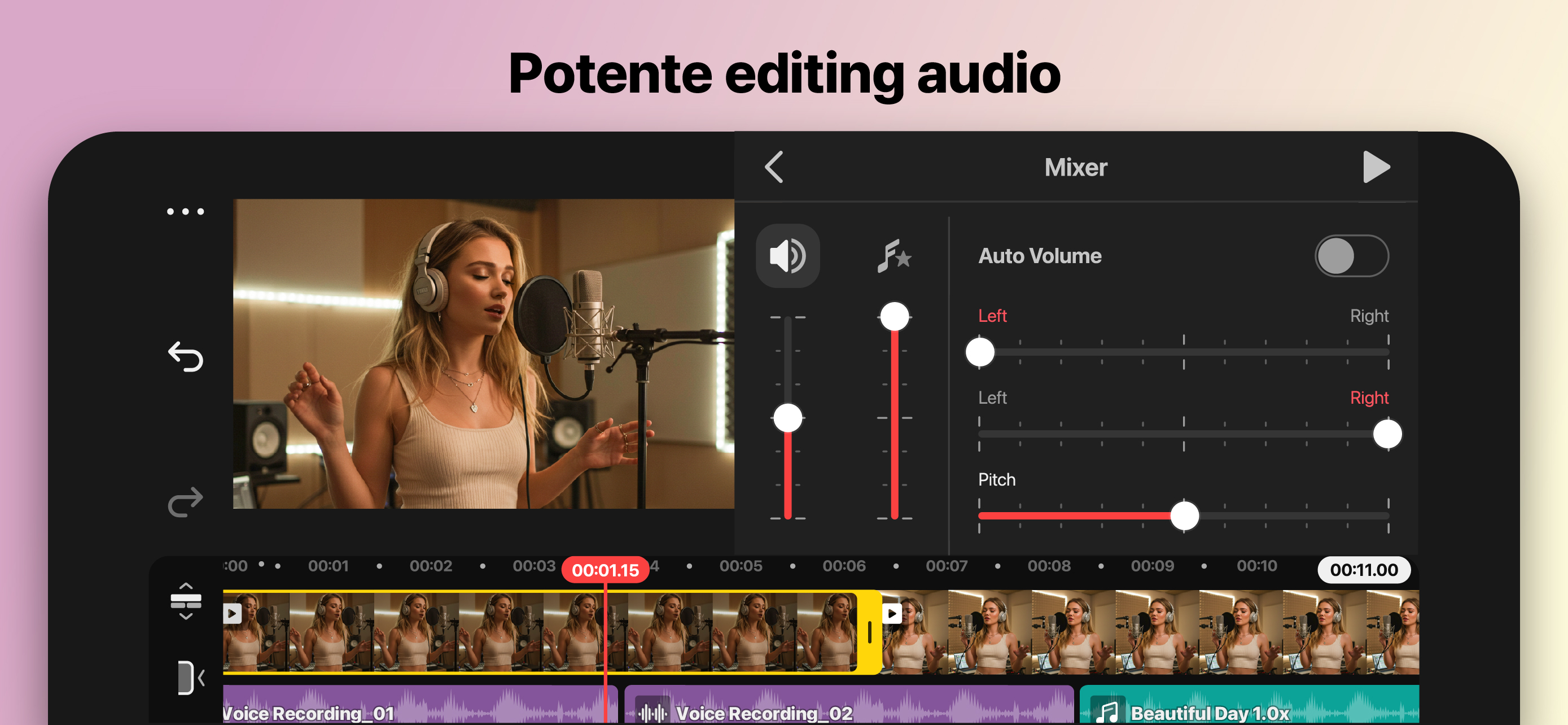
Task: Expand timeline tracks with the up-down icon
Action: (186, 601)
